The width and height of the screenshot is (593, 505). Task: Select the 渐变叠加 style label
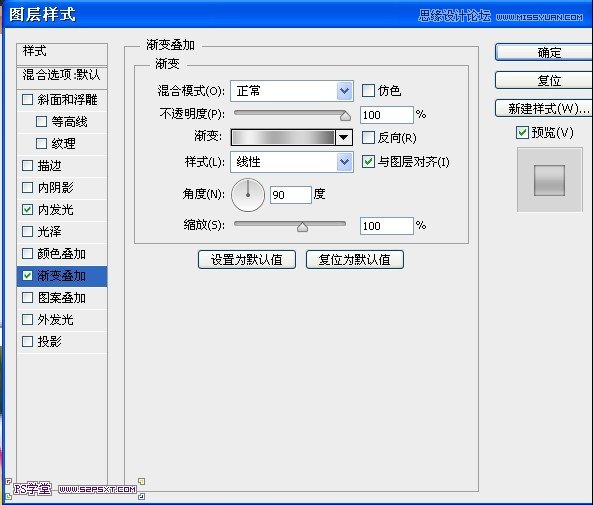pos(61,275)
